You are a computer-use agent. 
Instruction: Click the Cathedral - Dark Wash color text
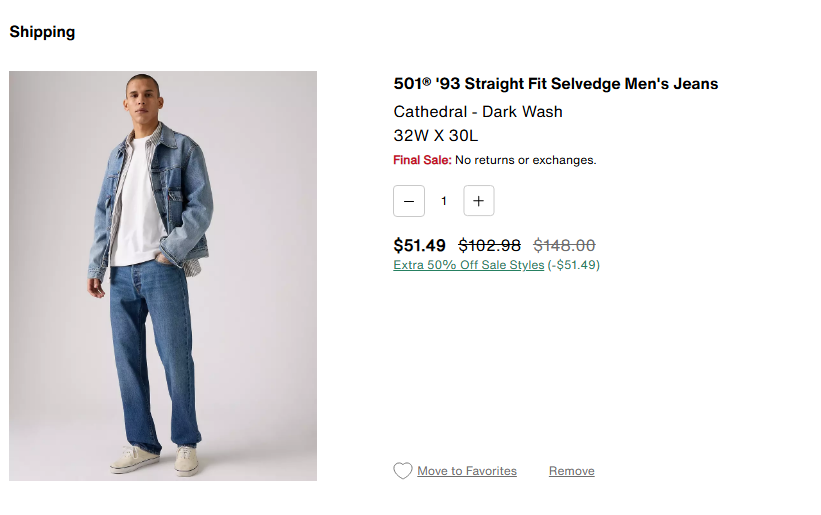tap(478, 112)
